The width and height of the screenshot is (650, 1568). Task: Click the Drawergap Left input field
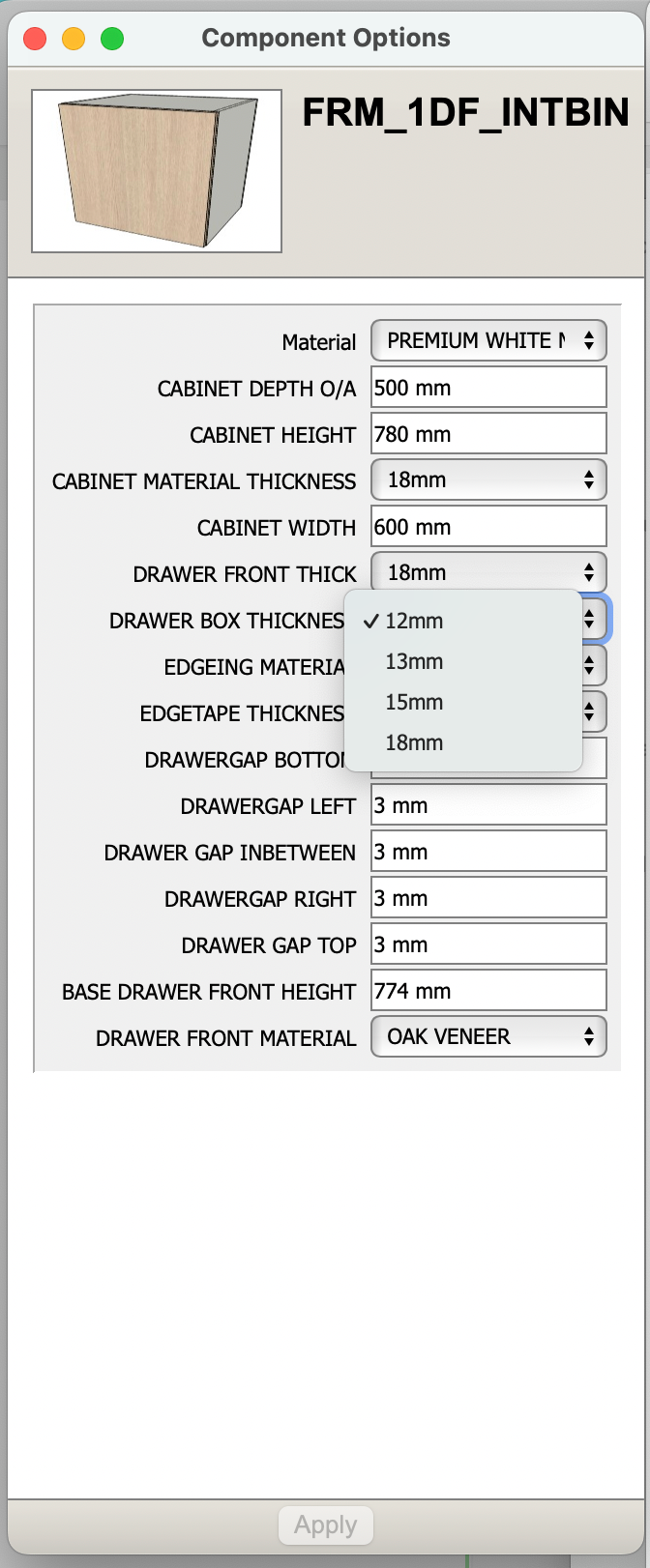(x=488, y=805)
